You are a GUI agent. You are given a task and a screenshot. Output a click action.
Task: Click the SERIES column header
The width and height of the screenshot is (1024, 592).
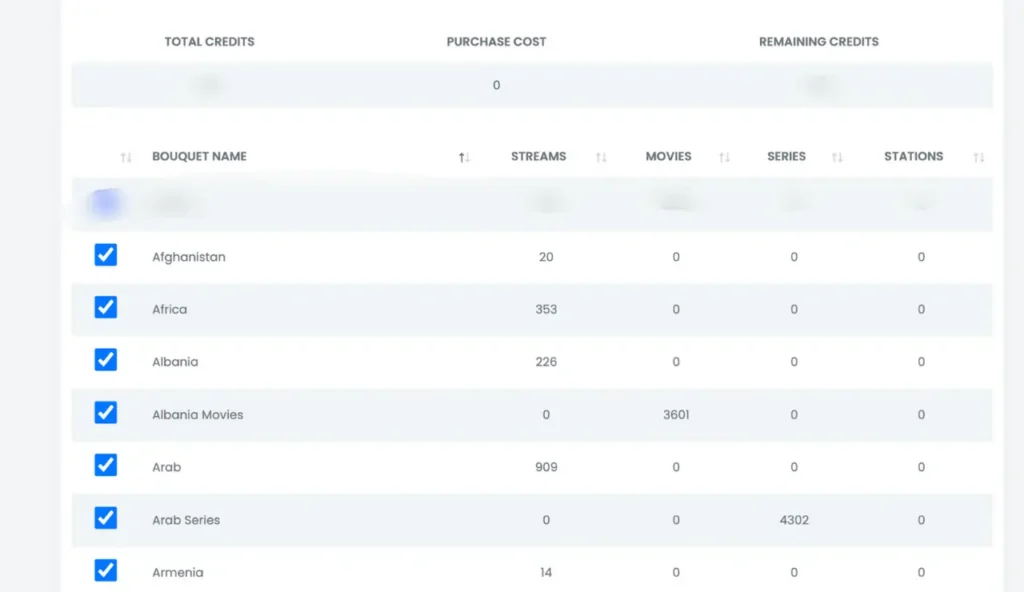coord(786,156)
